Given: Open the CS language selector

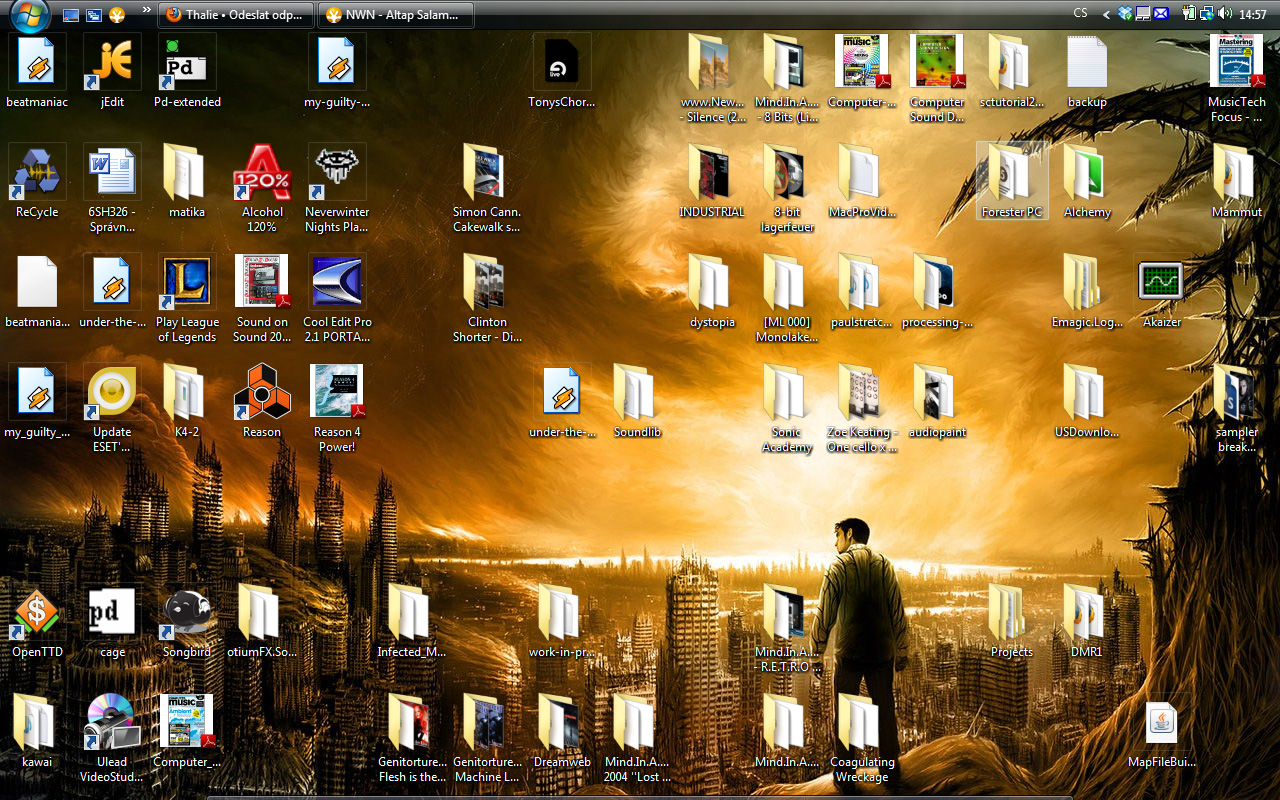Looking at the screenshot, I should pyautogui.click(x=1080, y=14).
